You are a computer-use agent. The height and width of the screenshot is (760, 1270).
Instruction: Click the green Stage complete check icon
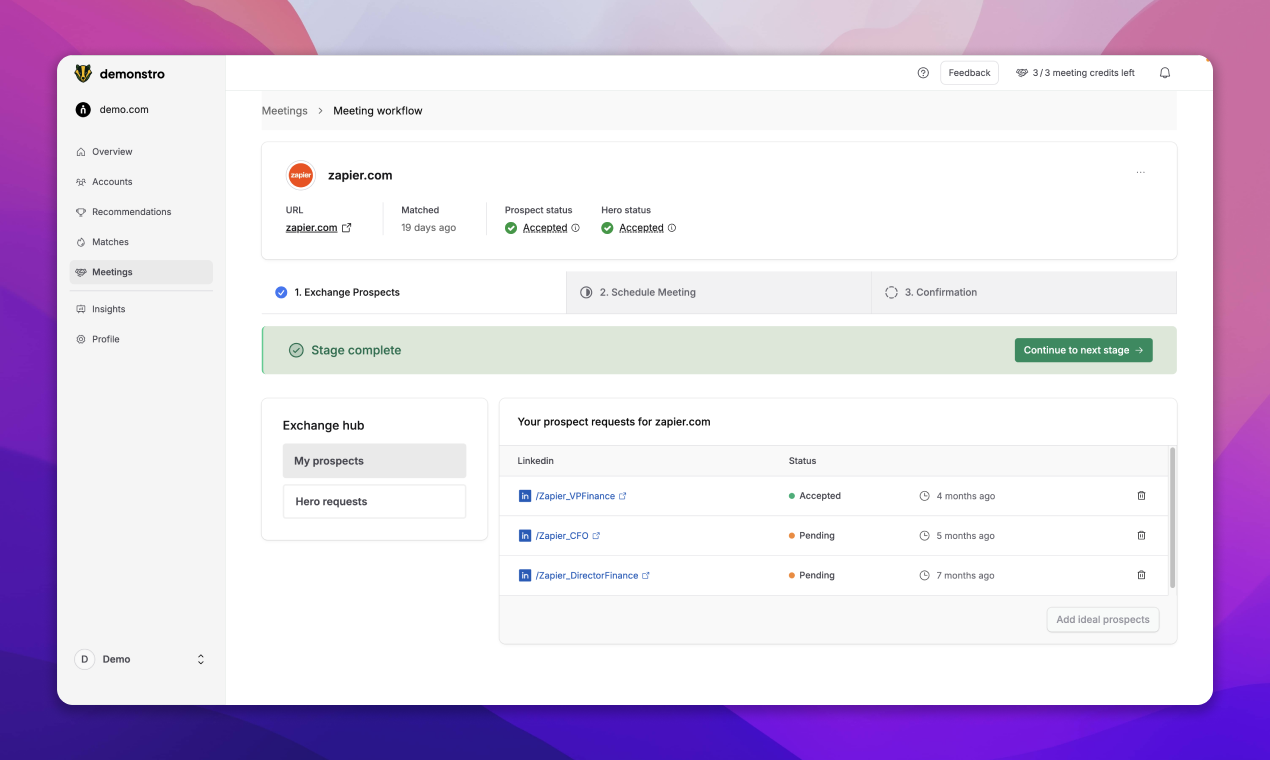(296, 350)
